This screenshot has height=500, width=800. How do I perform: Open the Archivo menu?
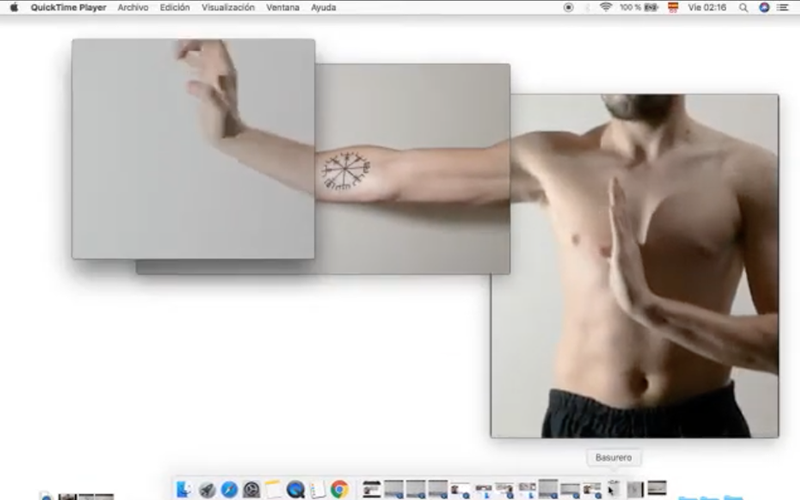[x=132, y=7]
